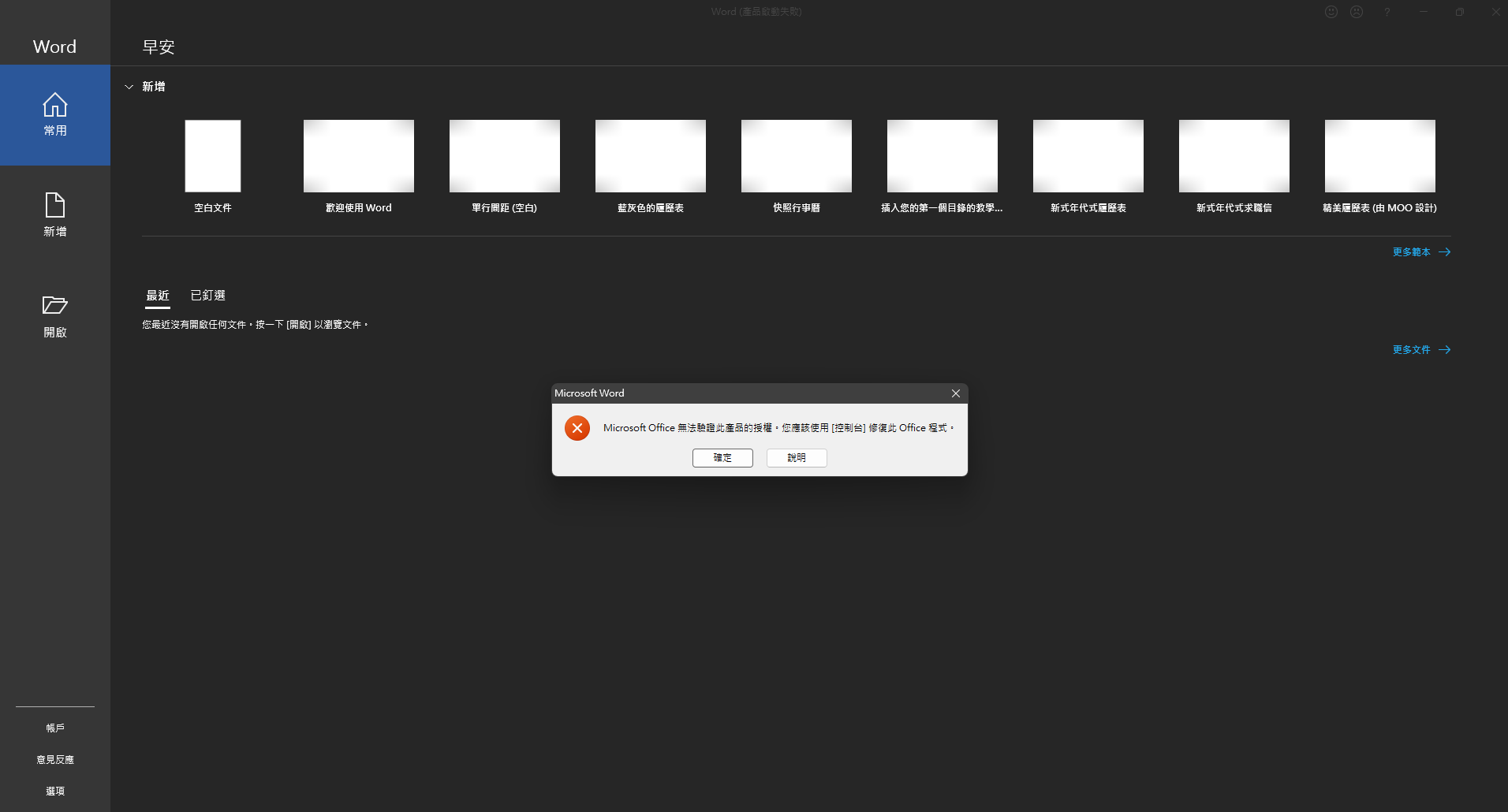The width and height of the screenshot is (1508, 812).
Task: Switch to the 已釘選 tab
Action: (x=207, y=295)
